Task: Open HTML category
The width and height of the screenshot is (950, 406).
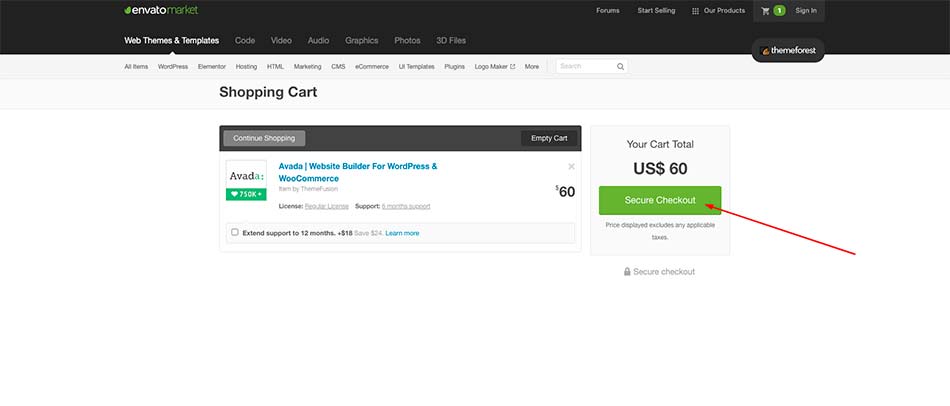Action: (275, 67)
